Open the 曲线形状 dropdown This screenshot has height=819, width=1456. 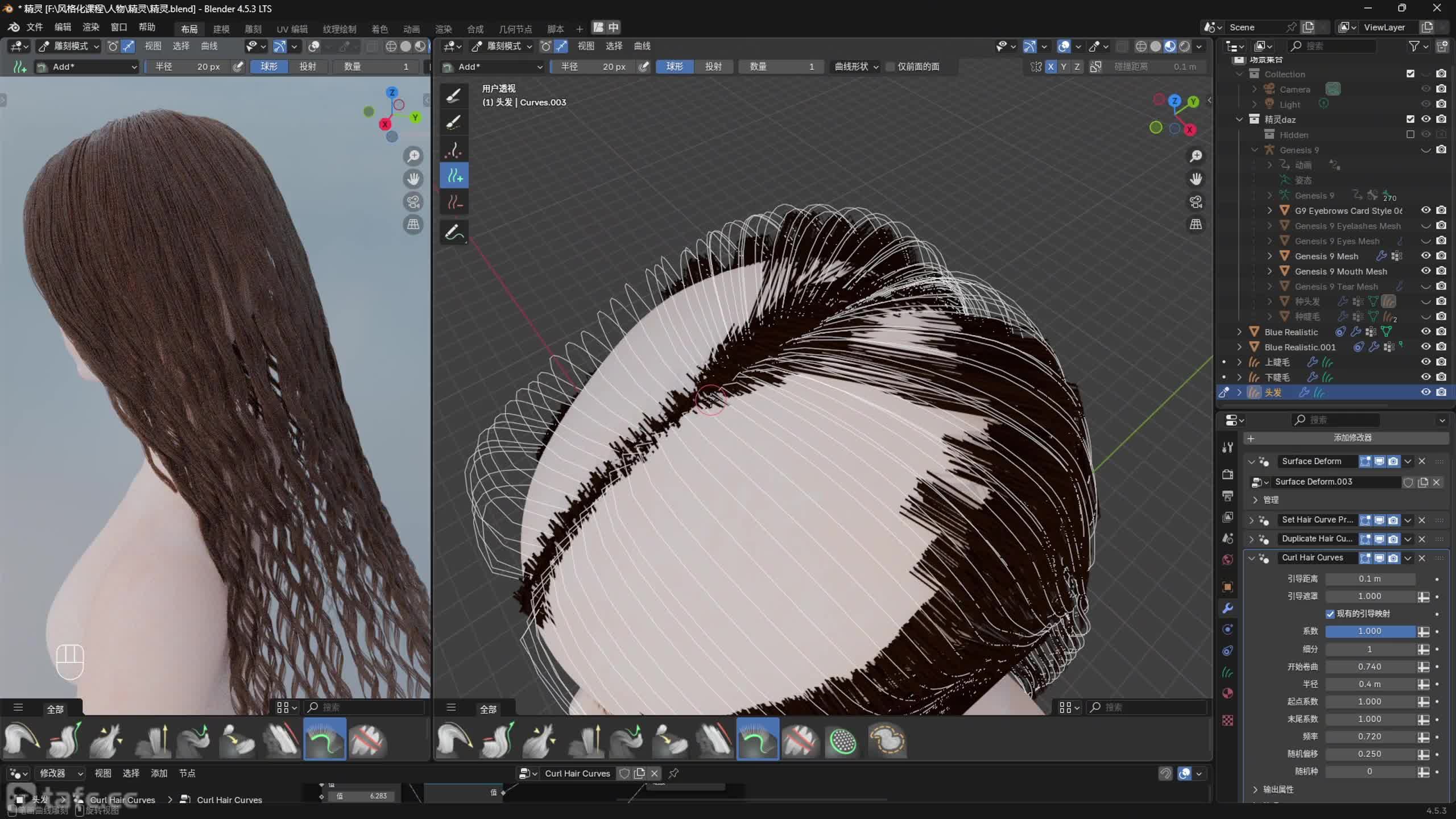coord(856,67)
